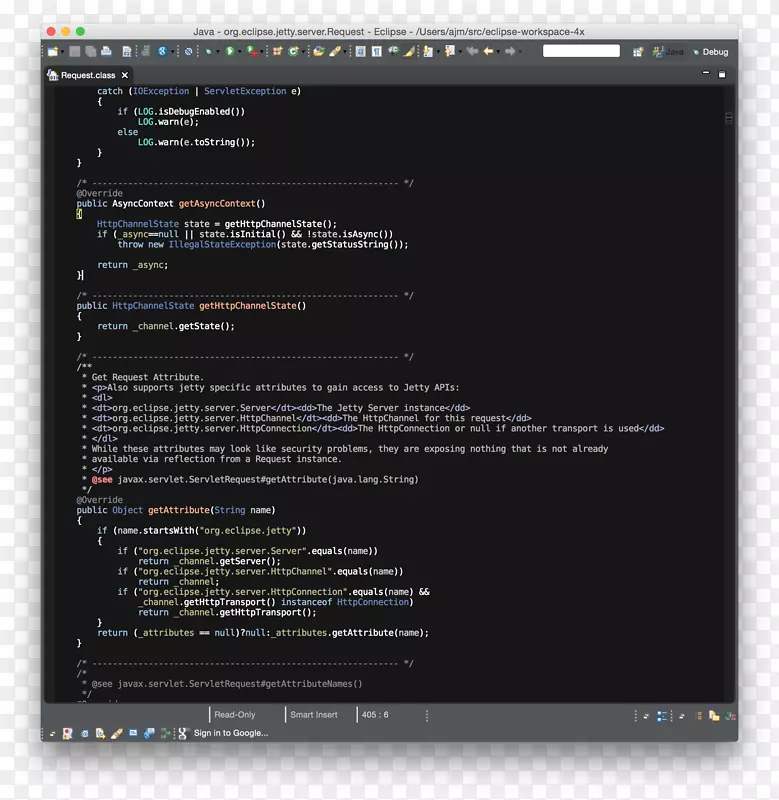779x800 pixels.
Task: Expand the Google icon dropdown arrow
Action: point(172,52)
